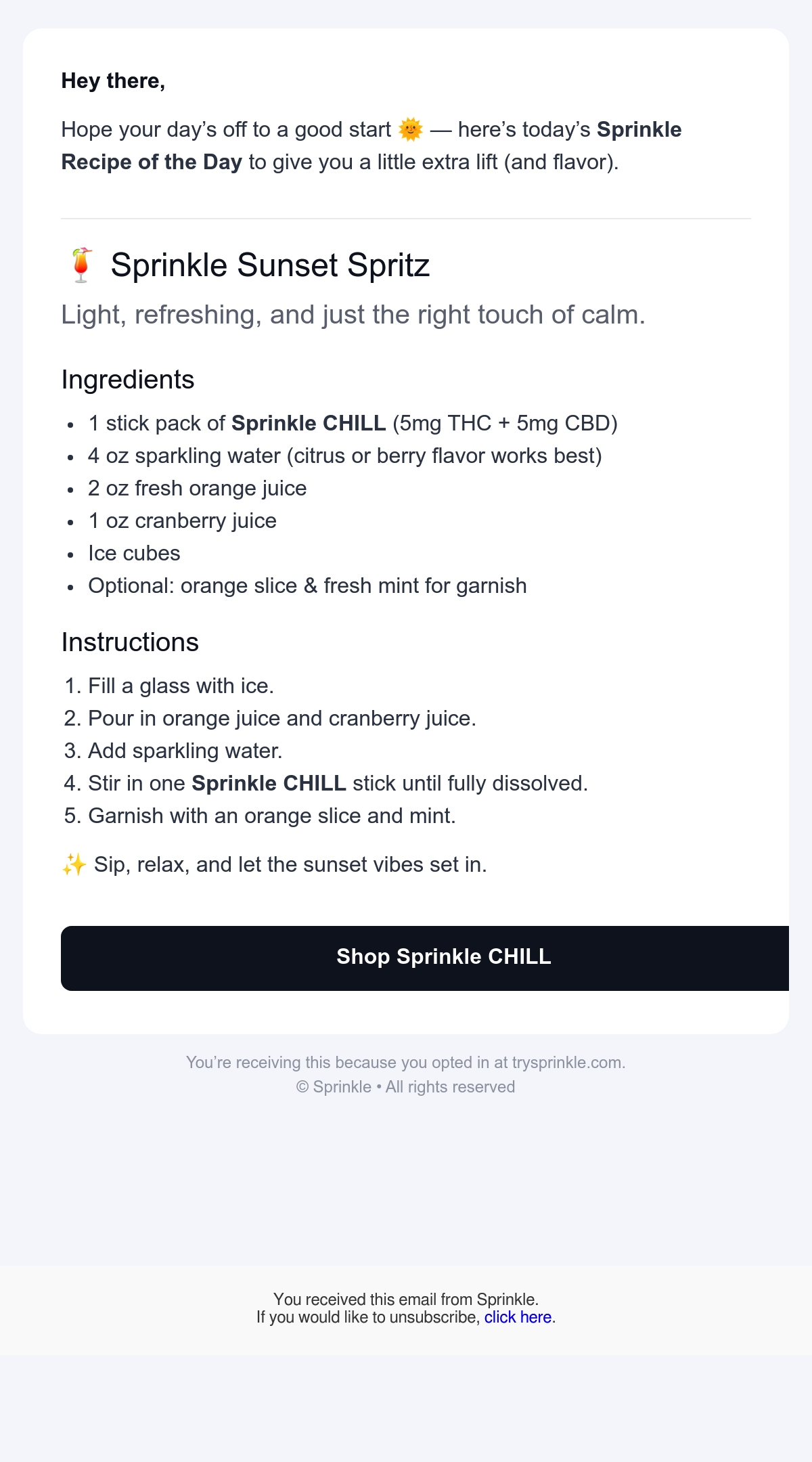Click the sun emoji in greeting
This screenshot has height=1462, width=812.
(x=411, y=129)
